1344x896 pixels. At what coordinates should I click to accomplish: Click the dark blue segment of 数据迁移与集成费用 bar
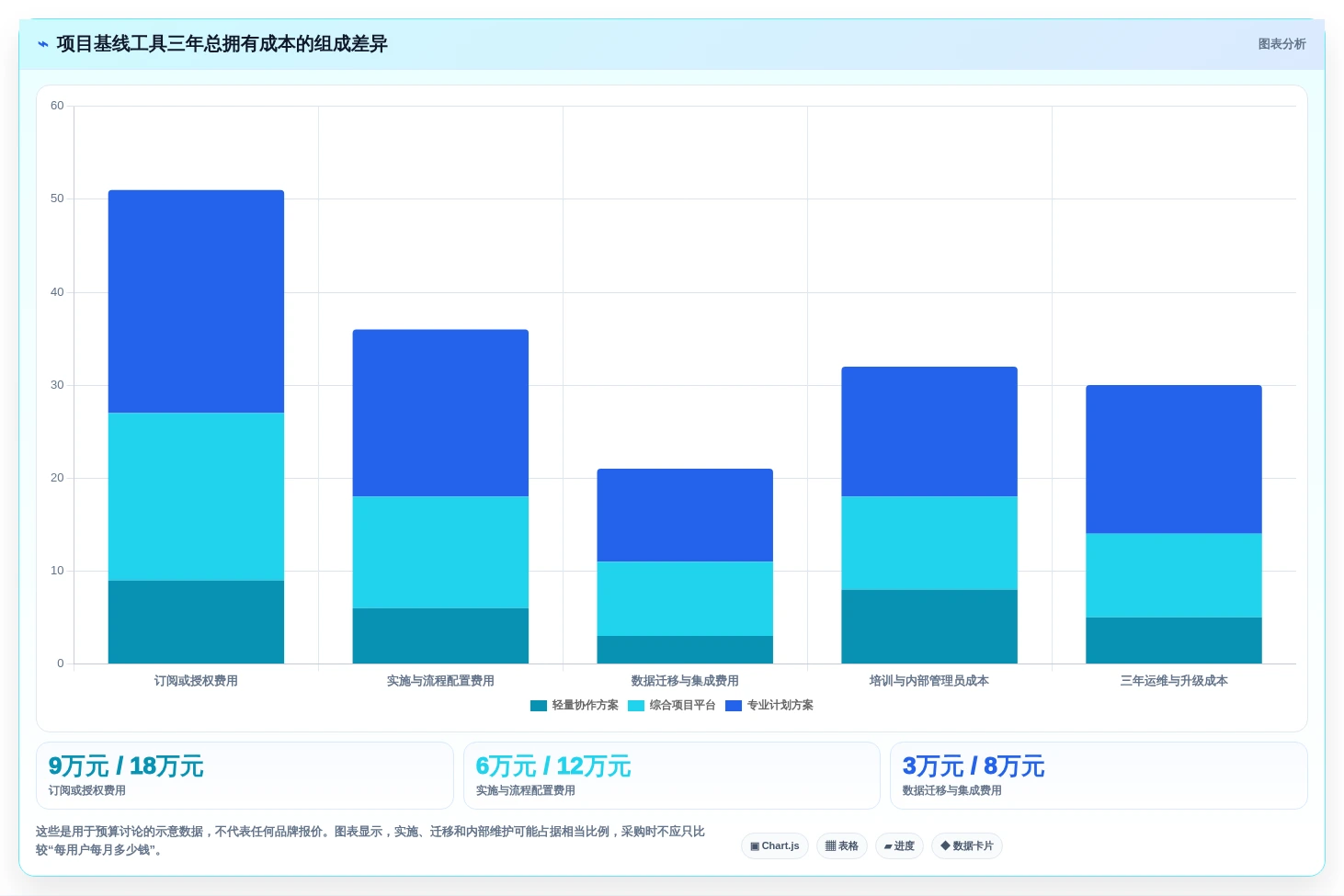[x=685, y=515]
